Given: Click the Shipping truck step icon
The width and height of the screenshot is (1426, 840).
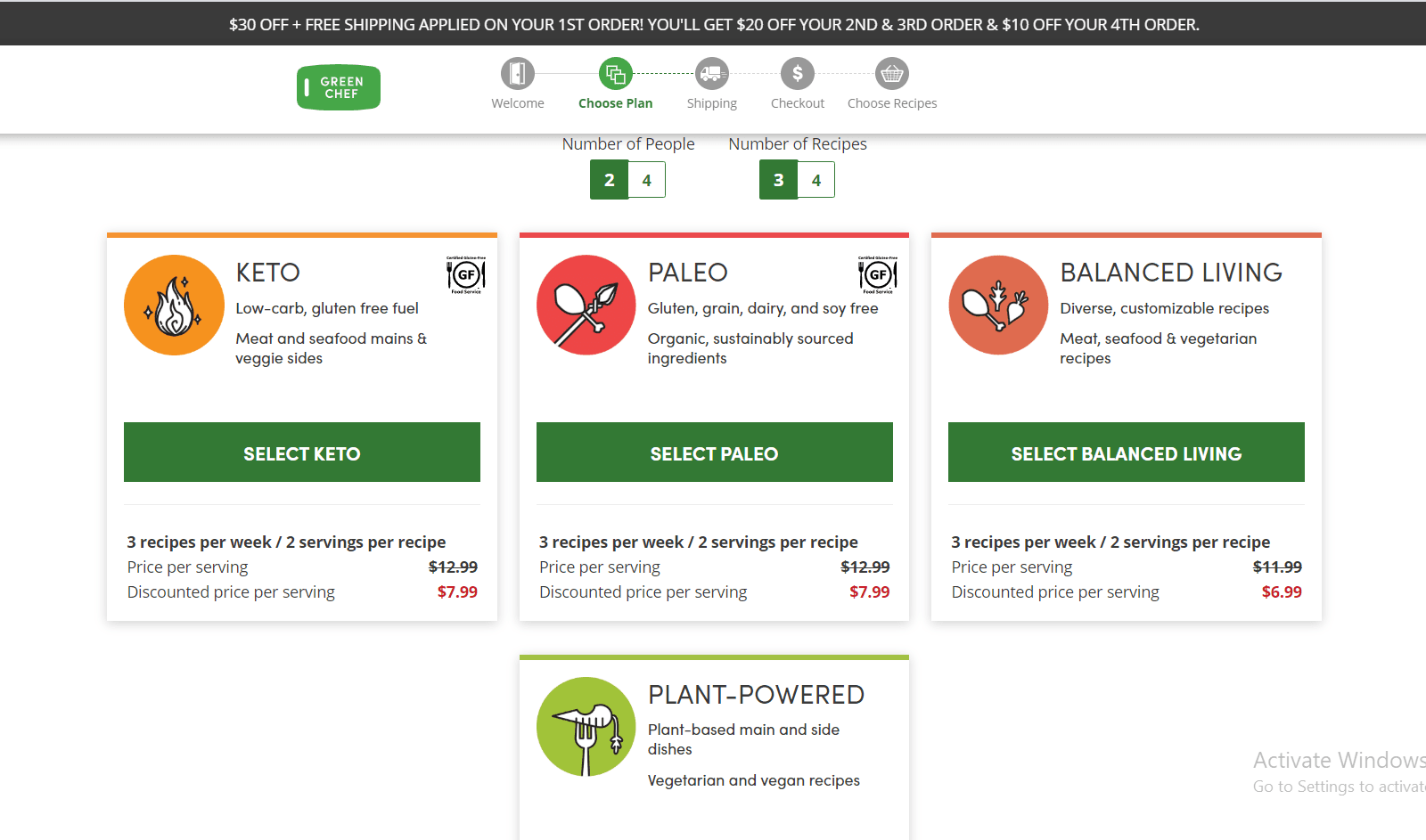Looking at the screenshot, I should (x=711, y=74).
